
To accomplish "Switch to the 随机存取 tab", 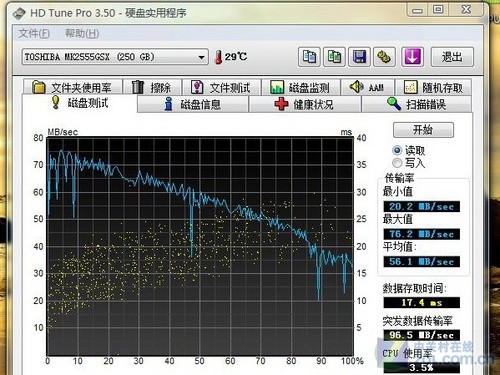I will [x=434, y=87].
